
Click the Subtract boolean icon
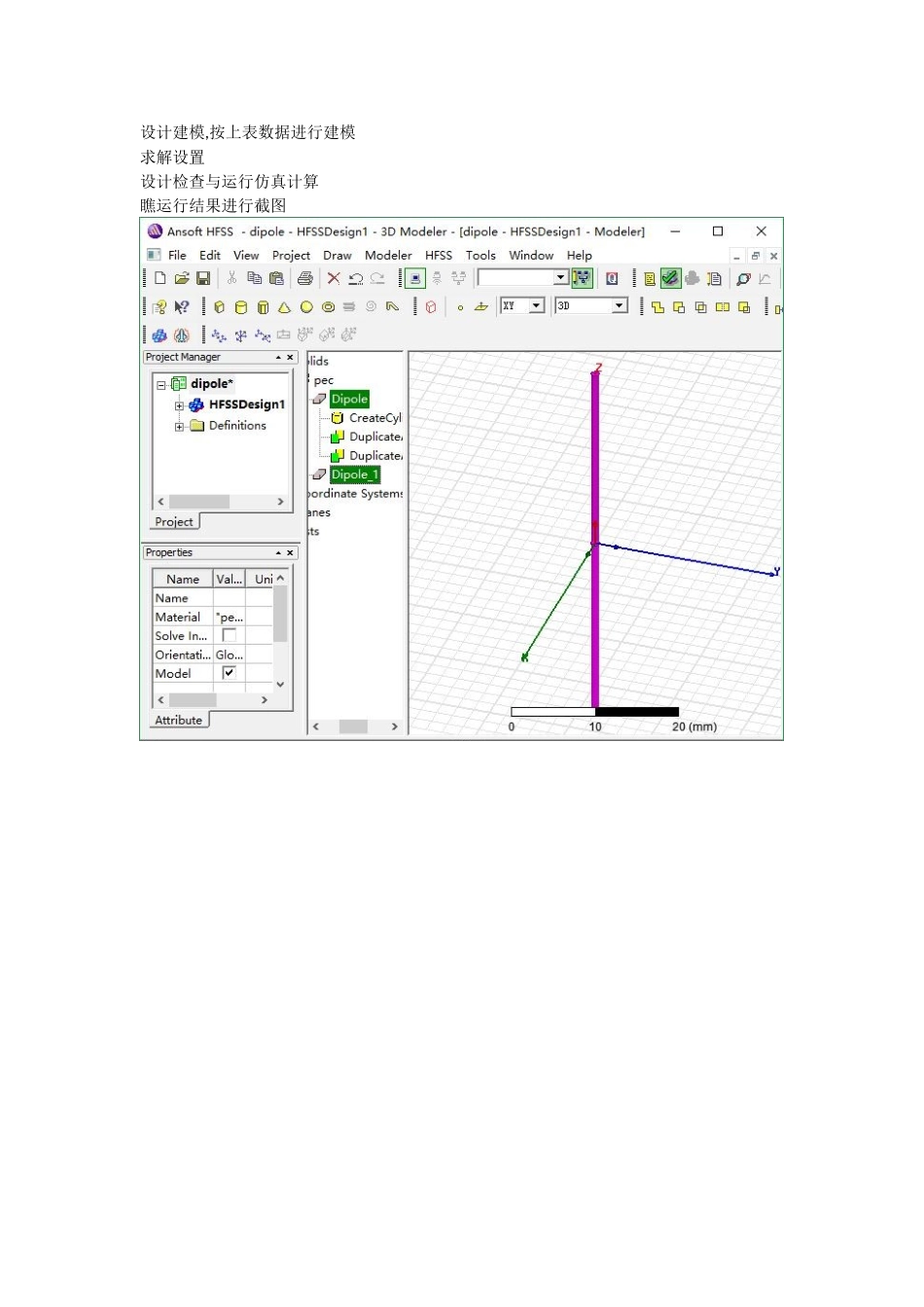point(679,307)
